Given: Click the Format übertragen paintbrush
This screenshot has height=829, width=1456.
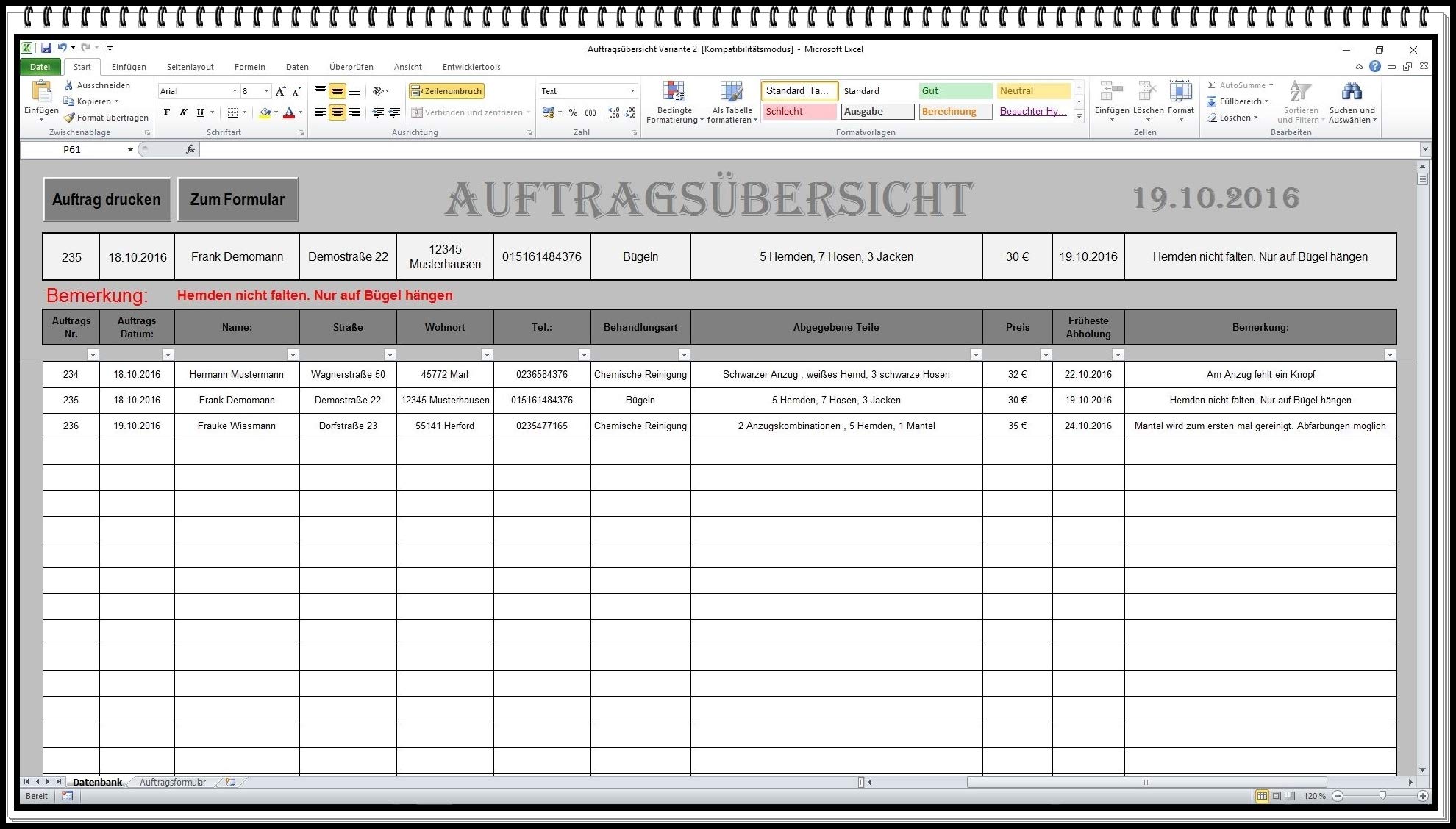Looking at the screenshot, I should (x=69, y=118).
